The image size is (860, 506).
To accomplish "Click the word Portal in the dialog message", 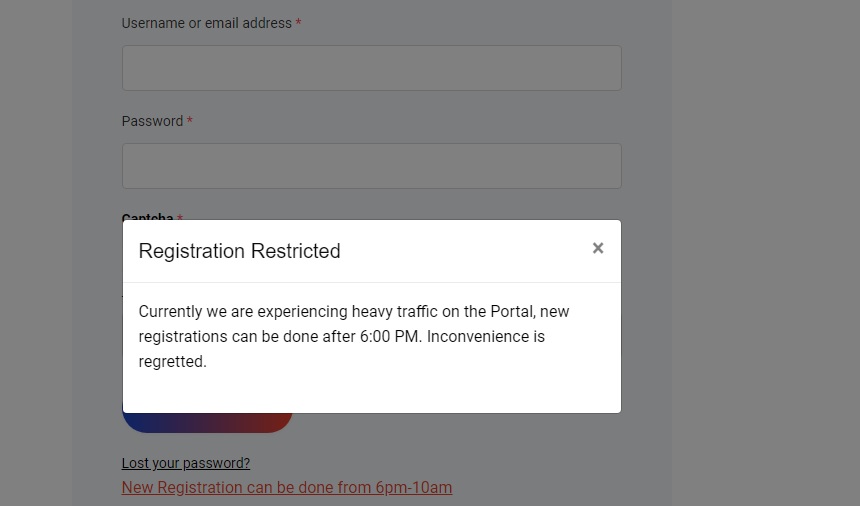I will [512, 311].
